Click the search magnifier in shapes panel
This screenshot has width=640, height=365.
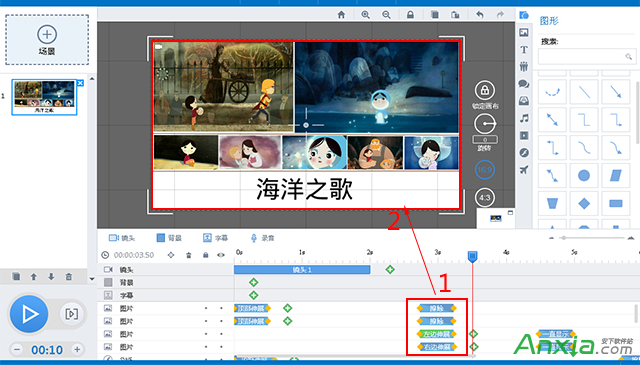pyautogui.click(x=629, y=57)
